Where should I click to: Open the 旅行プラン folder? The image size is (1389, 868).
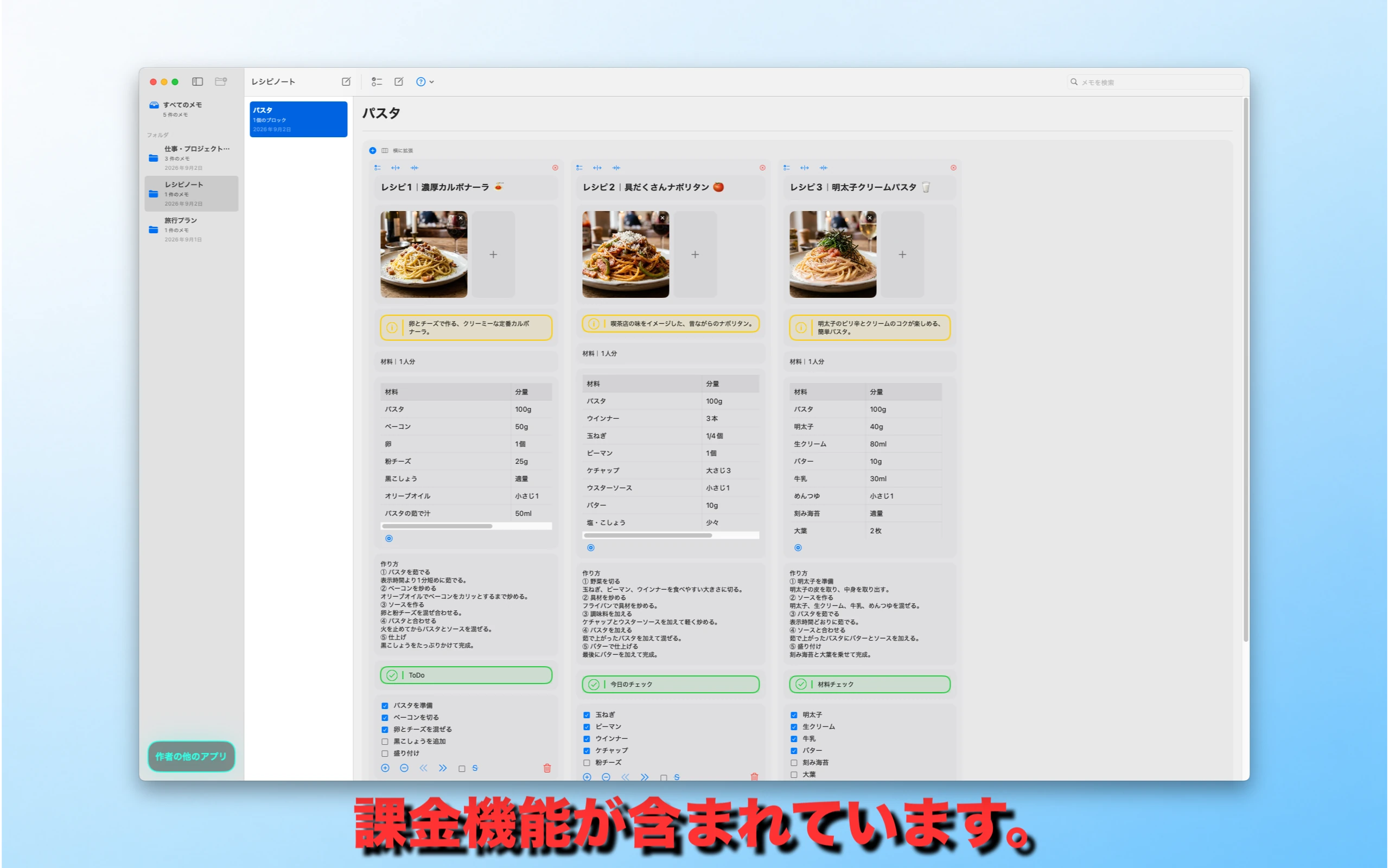tap(192, 229)
